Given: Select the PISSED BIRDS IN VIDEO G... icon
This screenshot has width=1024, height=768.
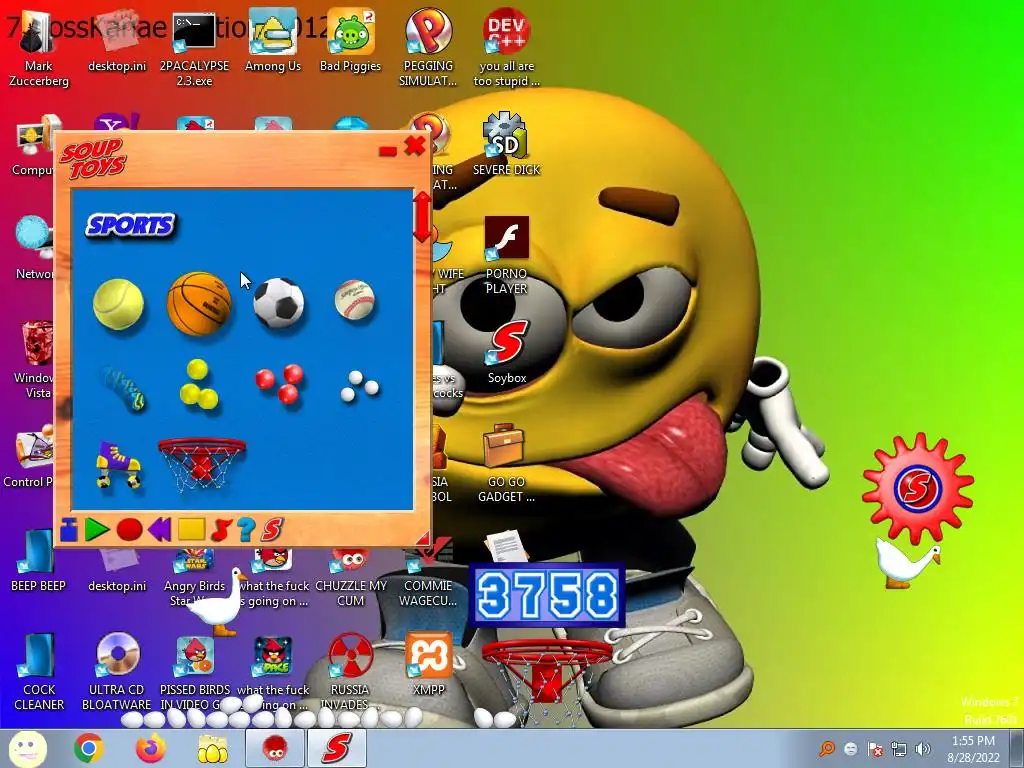Looking at the screenshot, I should tap(195, 671).
